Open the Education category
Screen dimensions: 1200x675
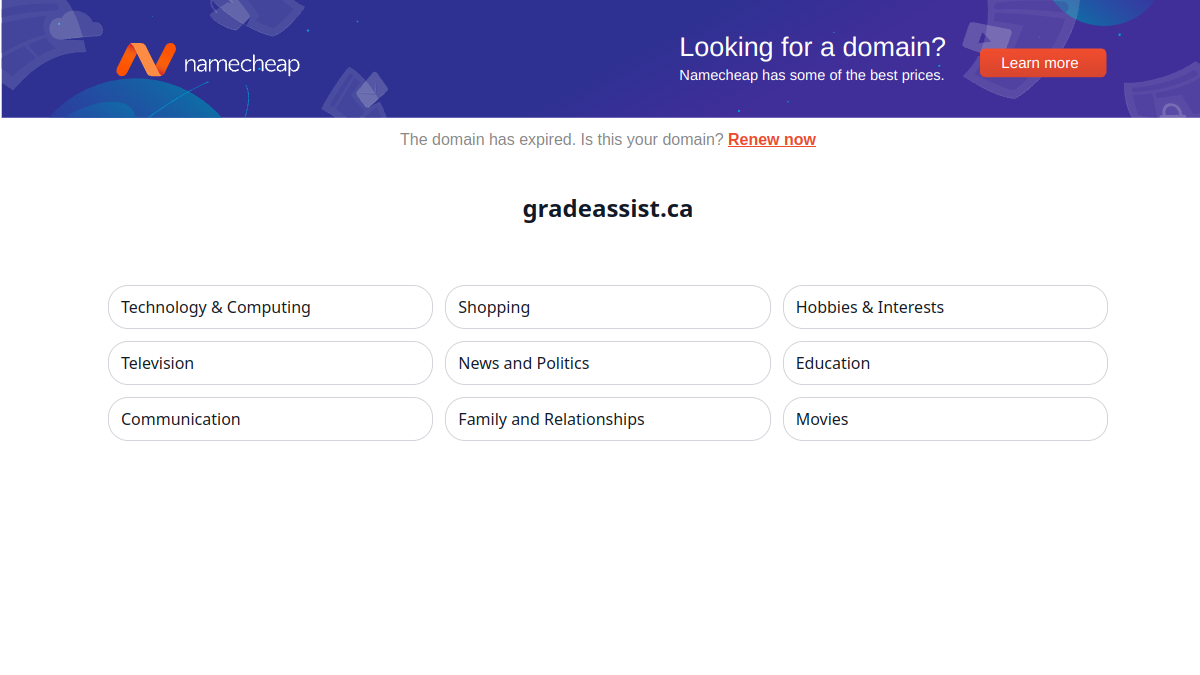[x=945, y=363]
